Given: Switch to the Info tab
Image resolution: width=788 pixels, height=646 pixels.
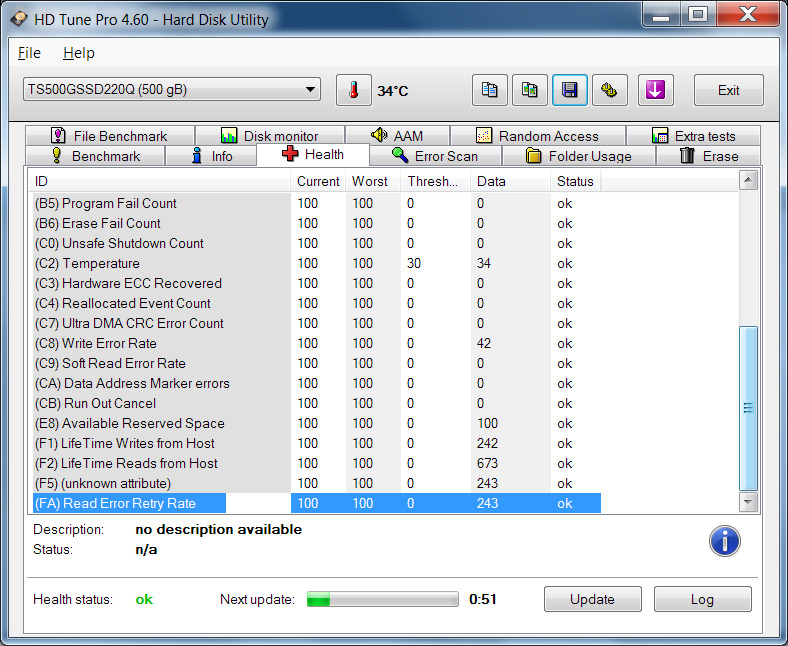Looking at the screenshot, I should tap(211, 156).
